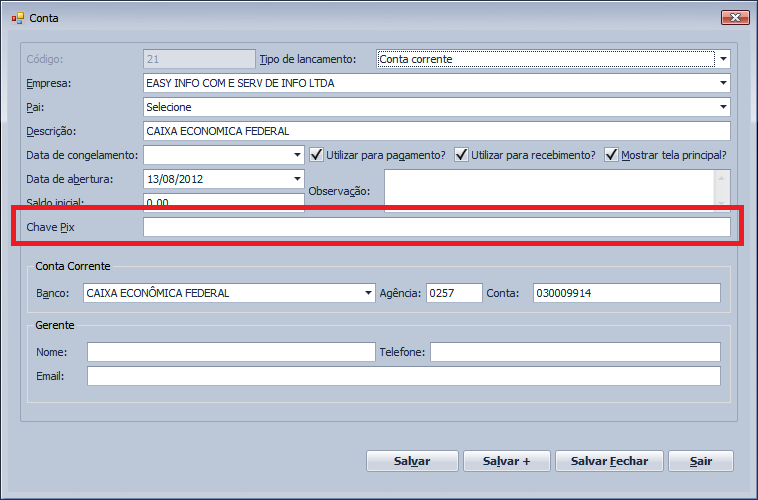758x500 pixels.
Task: Click the Sair button
Action: click(x=701, y=461)
